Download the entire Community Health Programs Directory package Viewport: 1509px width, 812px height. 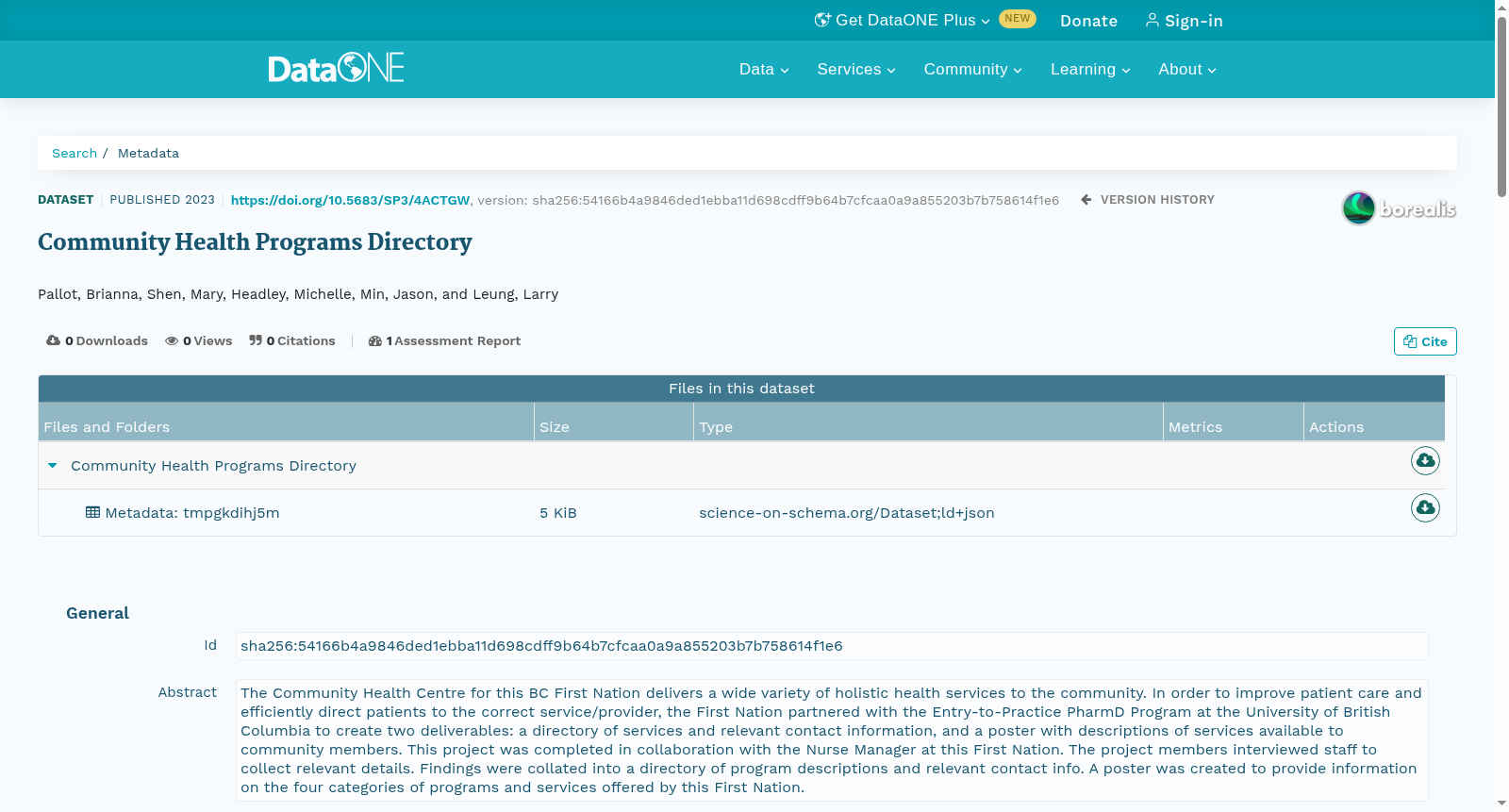coord(1425,460)
